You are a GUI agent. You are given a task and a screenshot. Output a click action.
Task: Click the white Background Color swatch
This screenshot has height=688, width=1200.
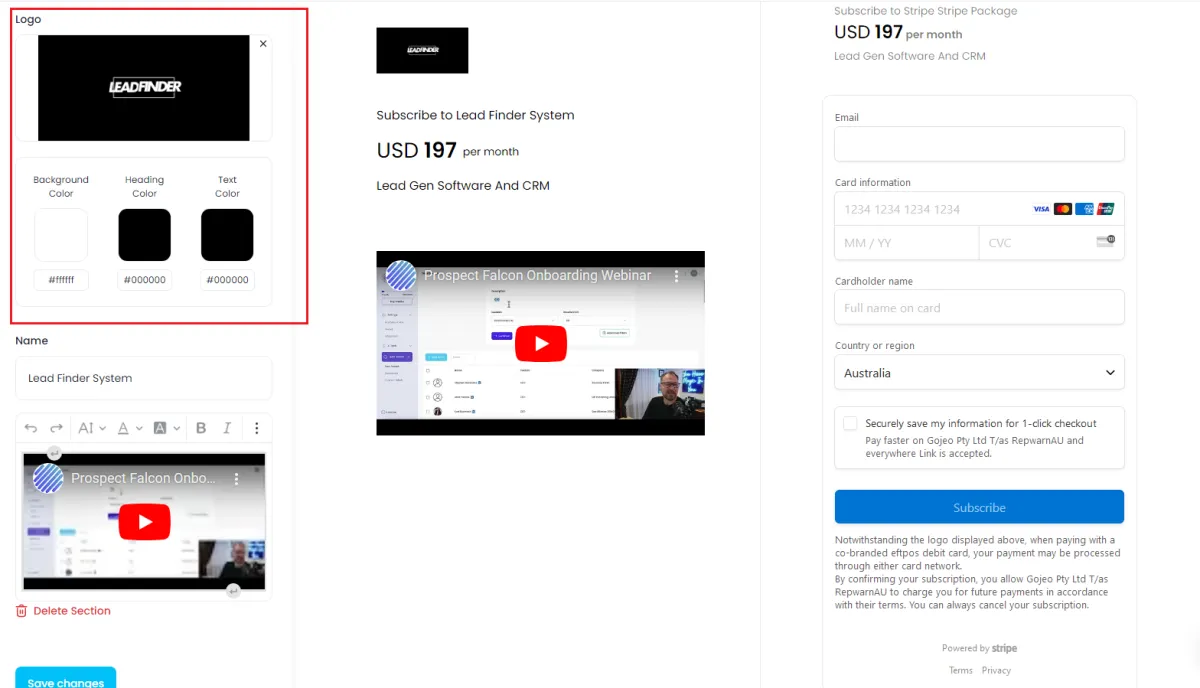coord(61,235)
